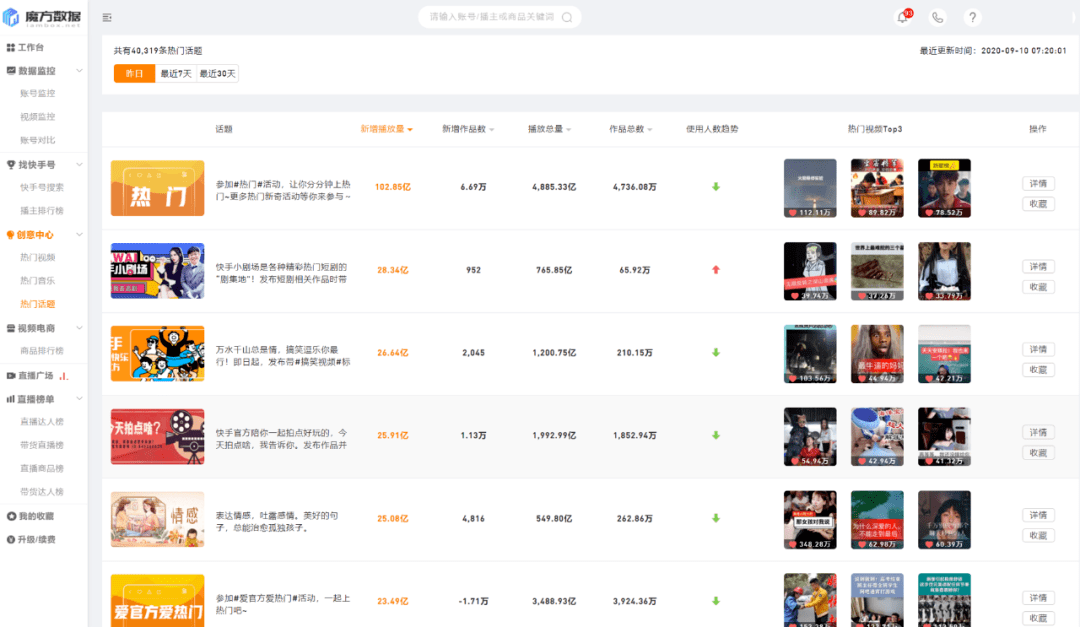Collapse the sidebar with the menu fold icon
1080x627 pixels.
coord(107,17)
